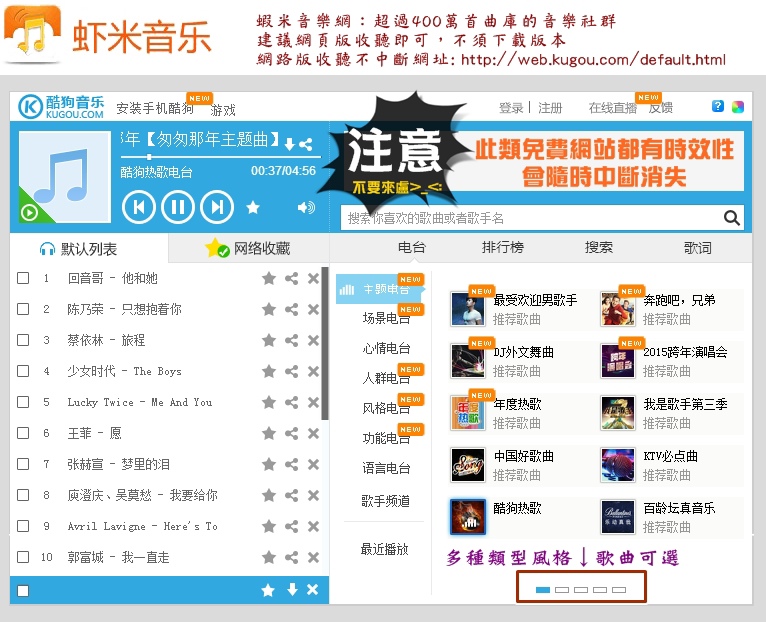Switch to 默认列表 tab
Image resolution: width=766 pixels, height=622 pixels.
[88, 249]
